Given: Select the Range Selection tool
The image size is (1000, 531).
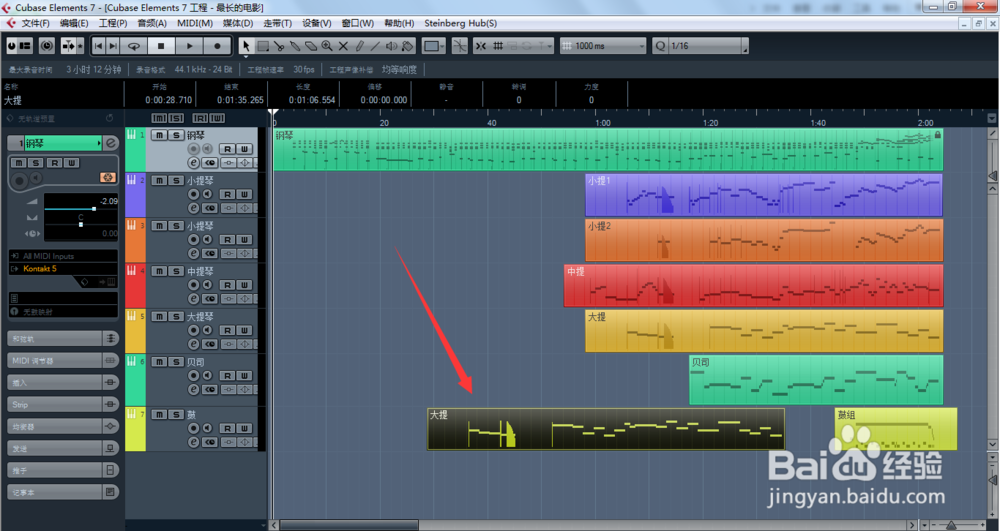Looking at the screenshot, I should click(263, 46).
